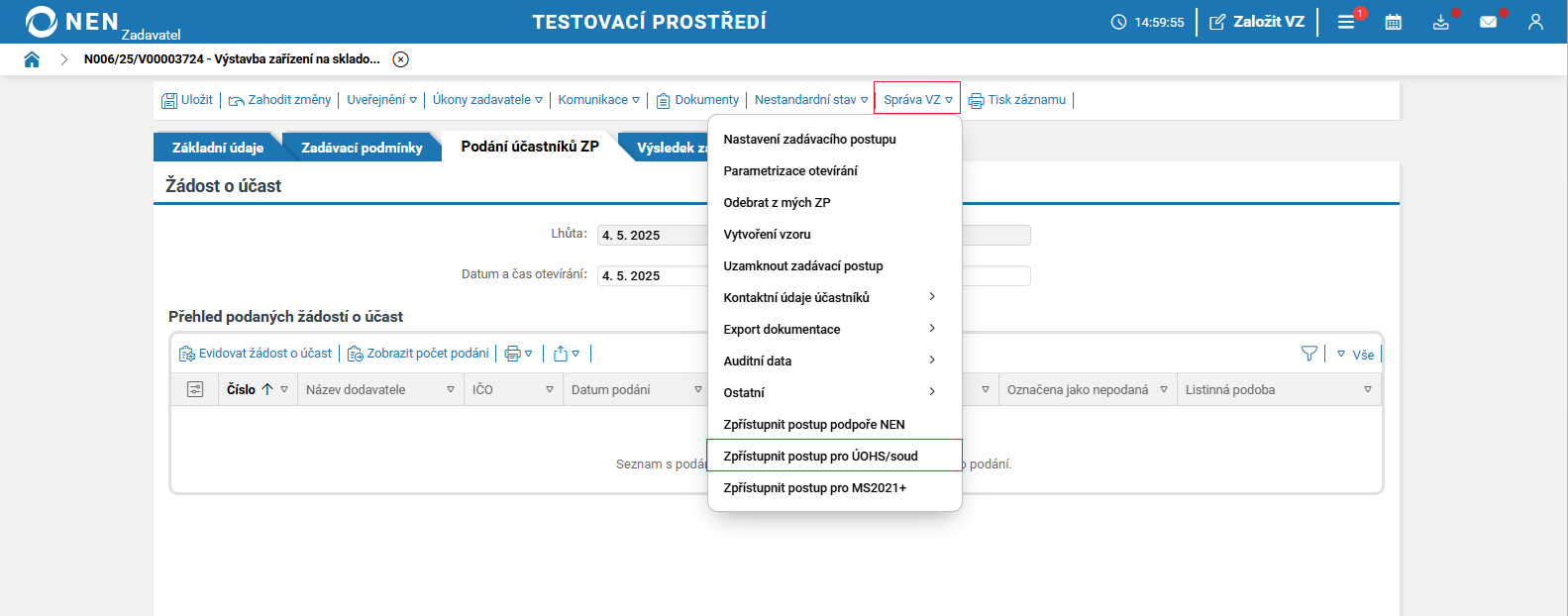Switch to the Zadávací podmínky tab

tap(362, 148)
